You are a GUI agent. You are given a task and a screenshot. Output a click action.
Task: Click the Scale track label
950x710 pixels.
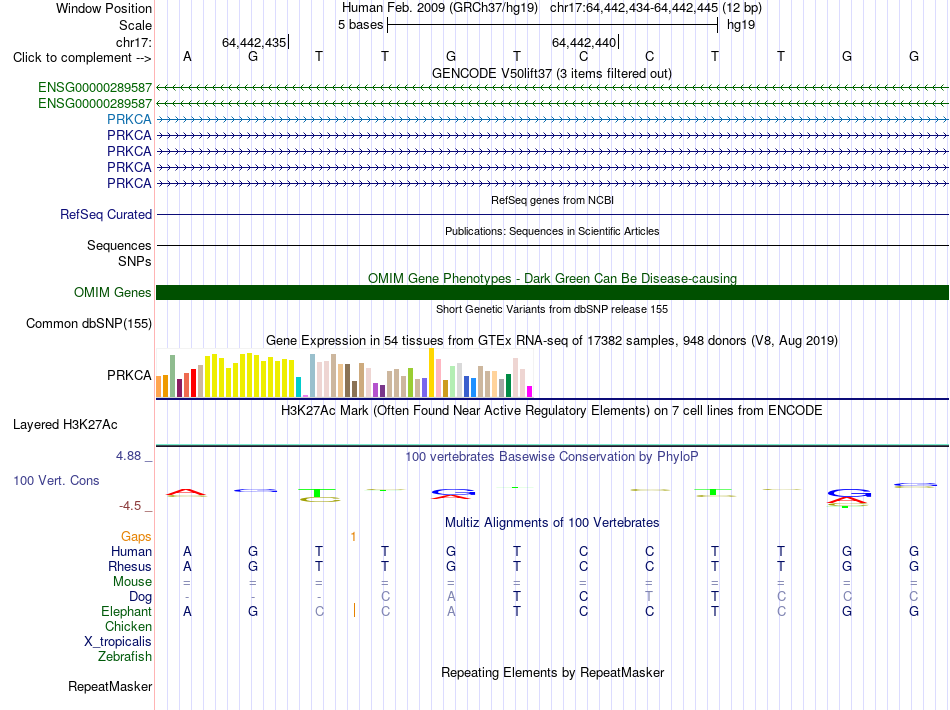[135, 25]
